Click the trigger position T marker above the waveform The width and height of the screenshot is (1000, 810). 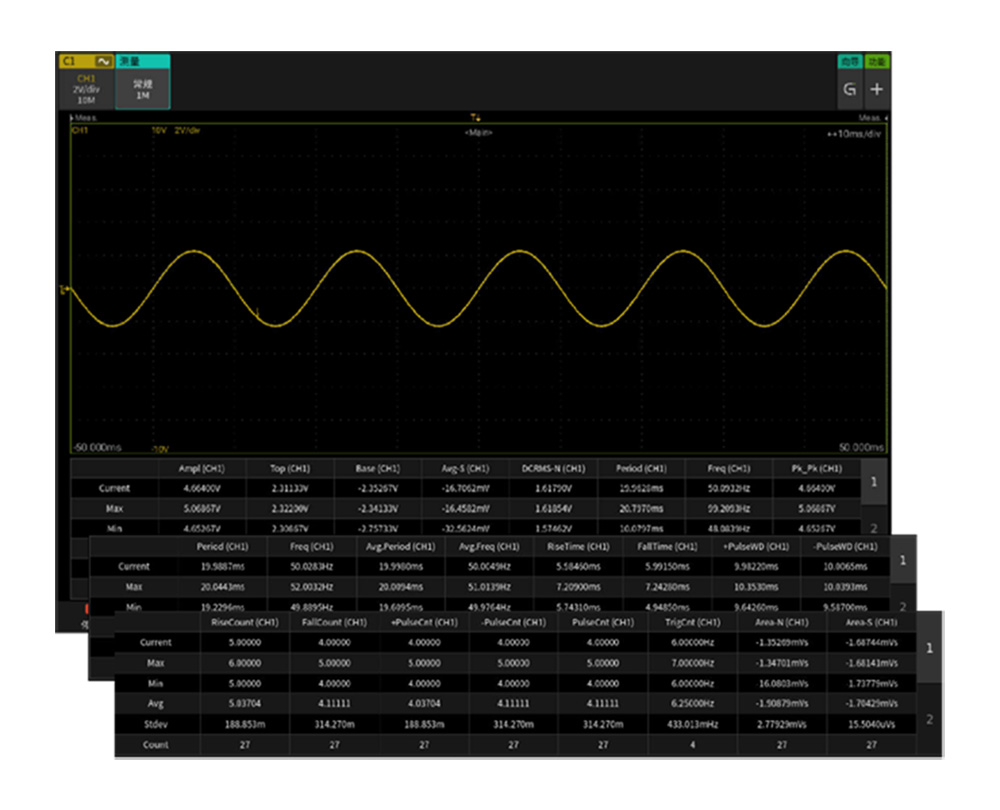tap(477, 118)
